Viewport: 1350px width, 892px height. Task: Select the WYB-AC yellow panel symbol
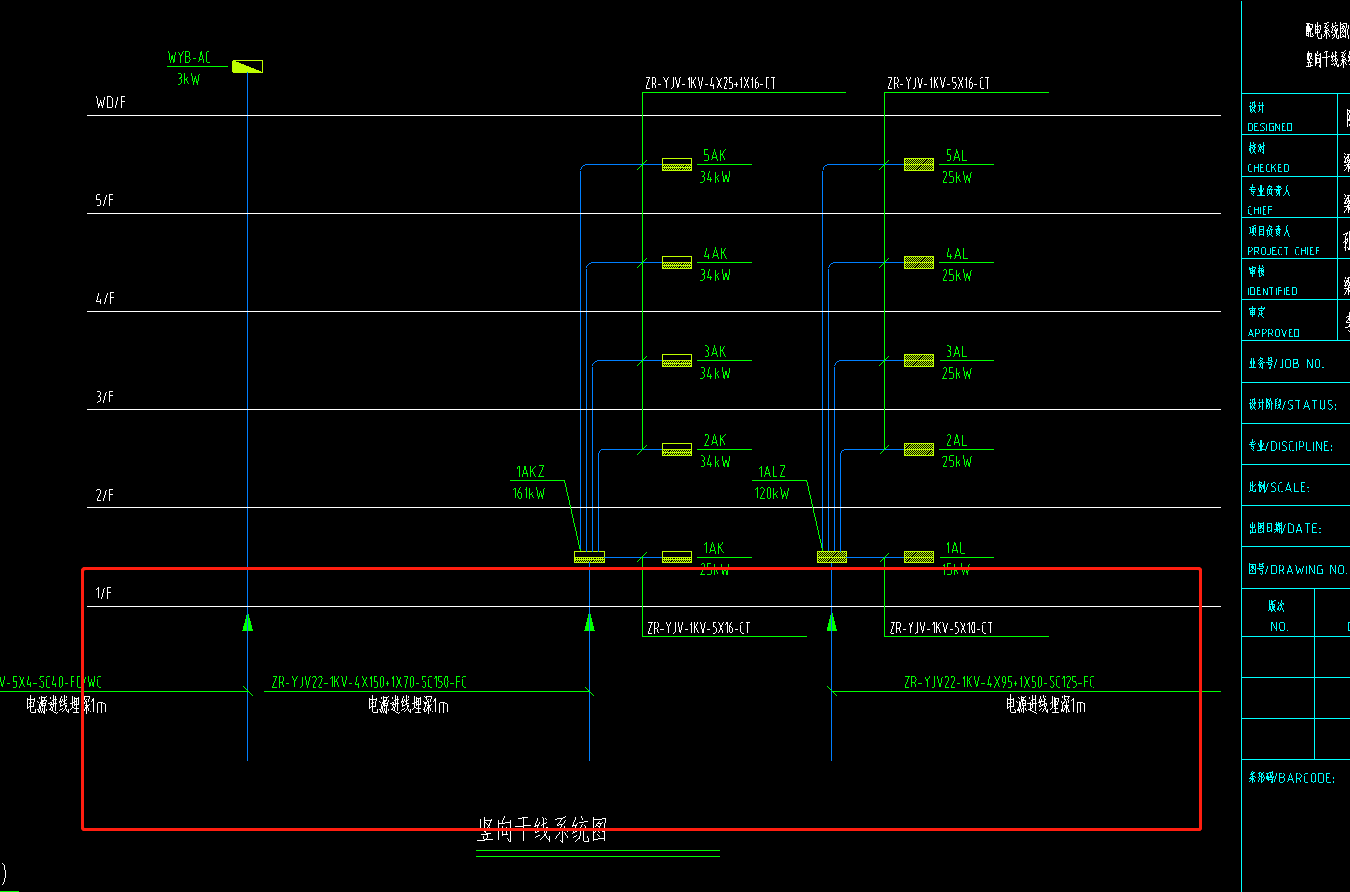(247, 67)
